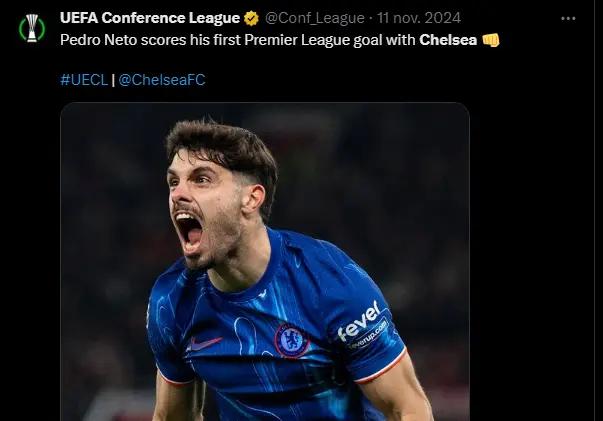Open the Pedro Neto celebration photo
The image size is (603, 421).
(x=264, y=262)
